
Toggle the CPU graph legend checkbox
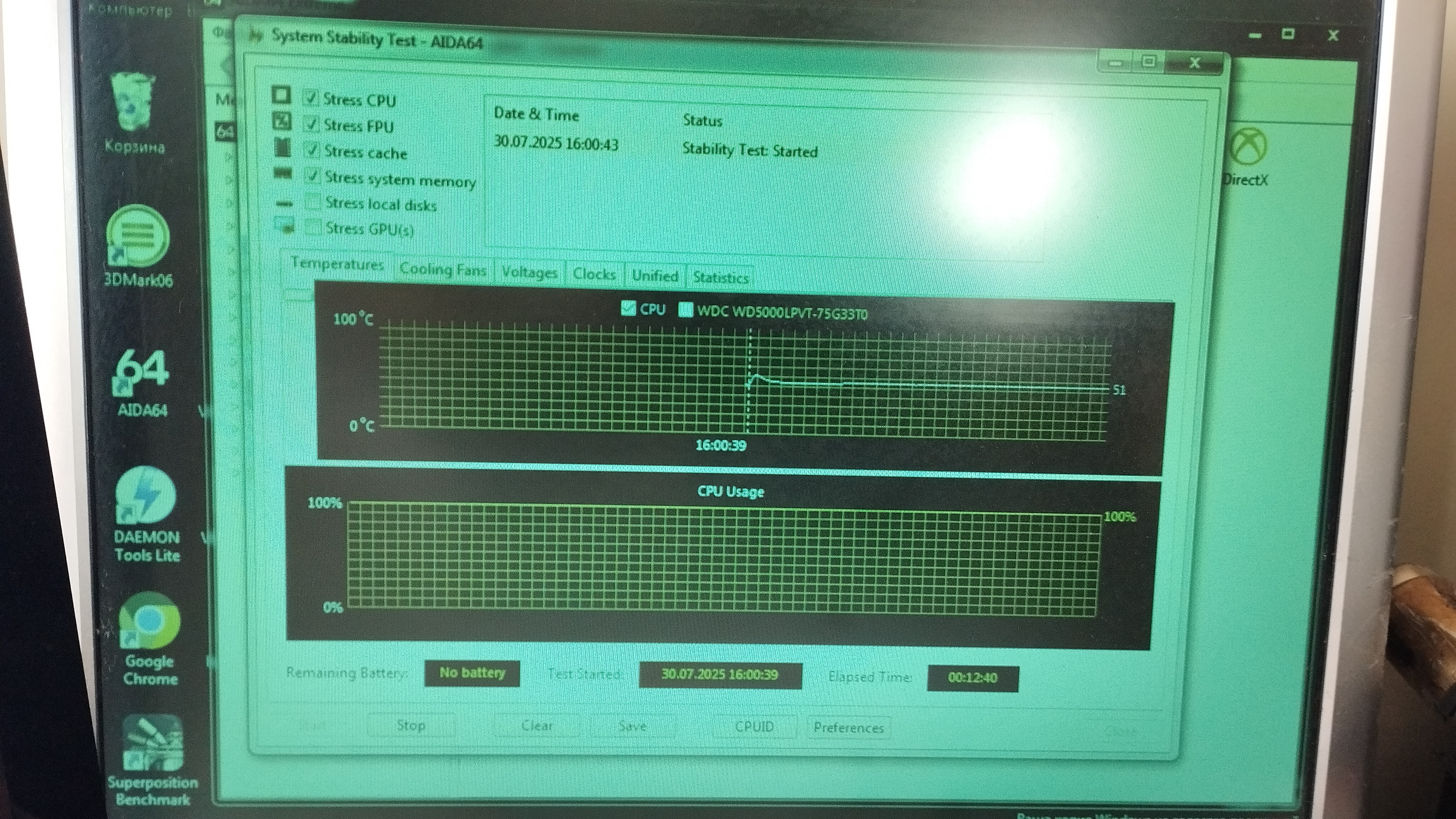[628, 309]
